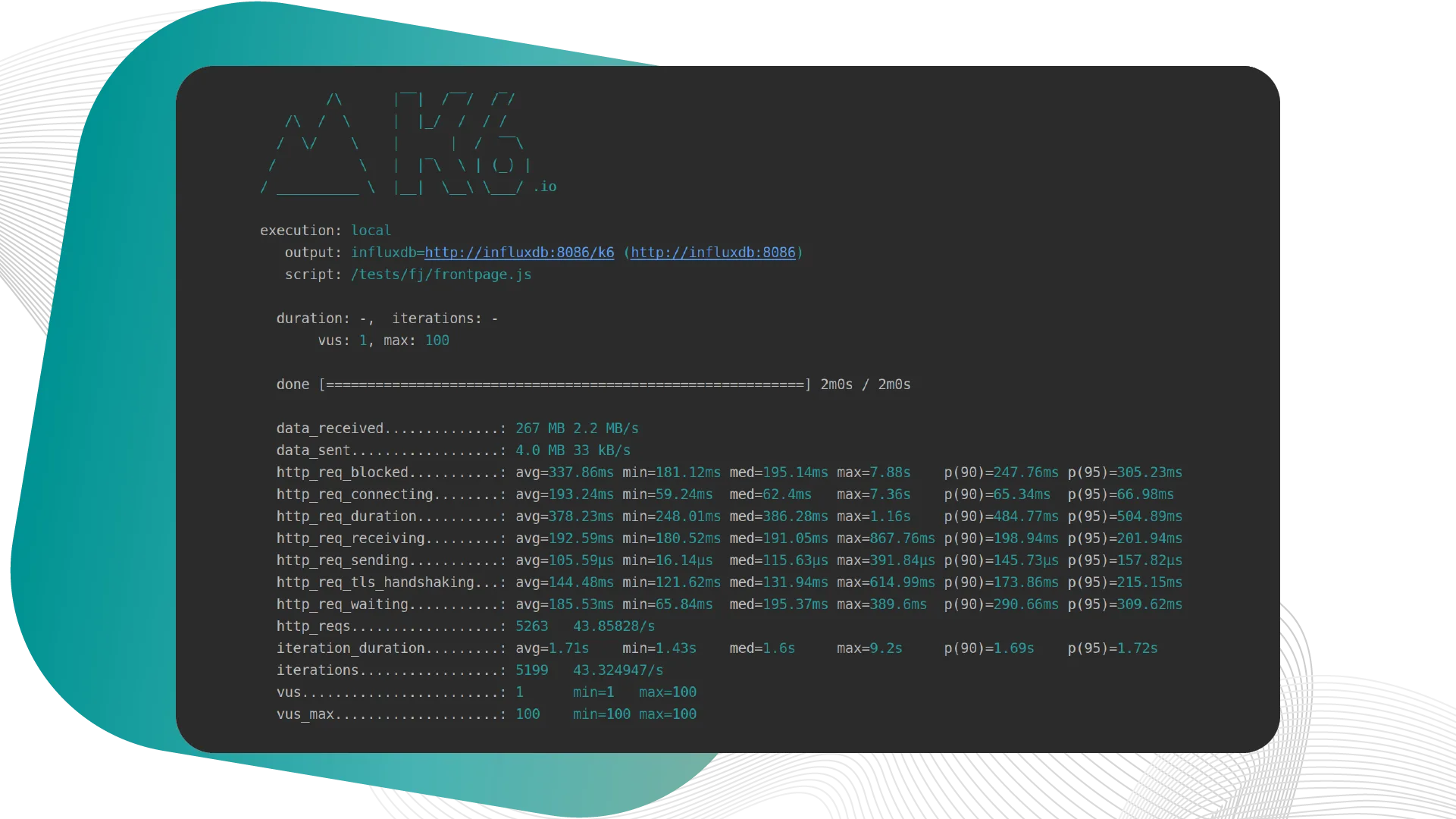Click http_req_blocked avg=337.86ms
1456x819 pixels.
pyautogui.click(x=565, y=472)
